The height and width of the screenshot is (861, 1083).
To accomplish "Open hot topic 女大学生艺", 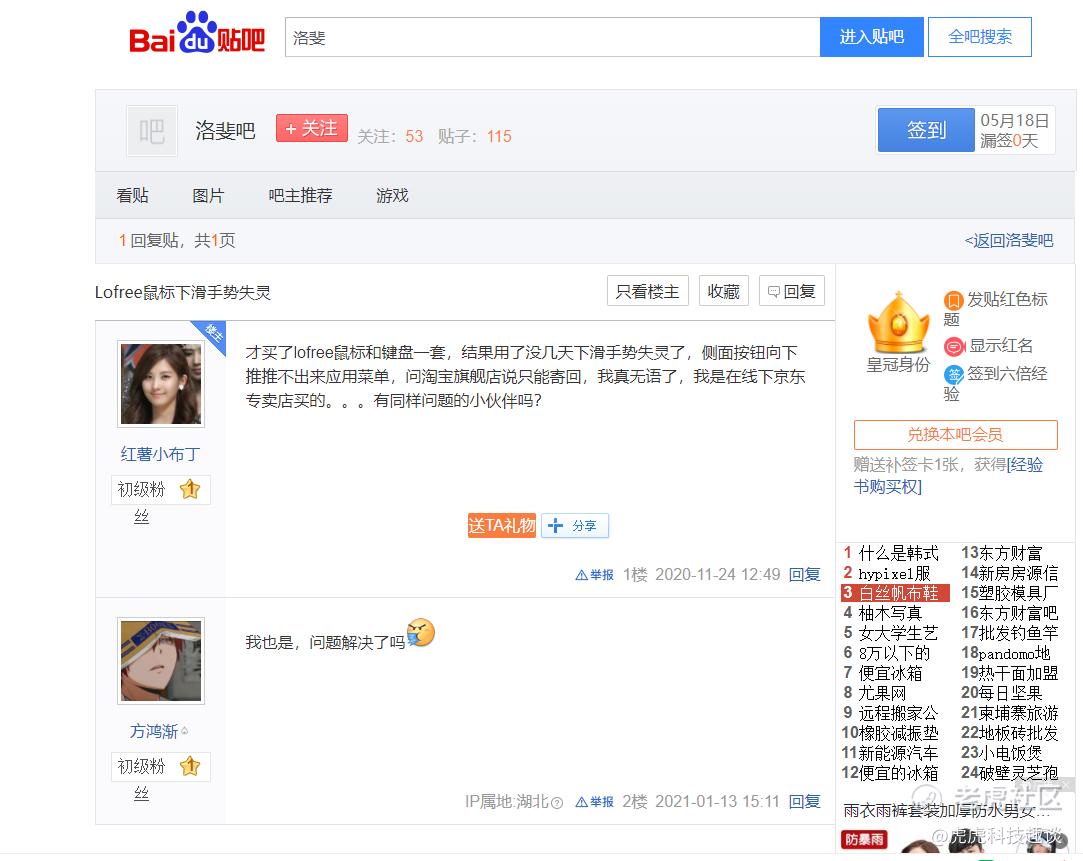I will pos(898,633).
